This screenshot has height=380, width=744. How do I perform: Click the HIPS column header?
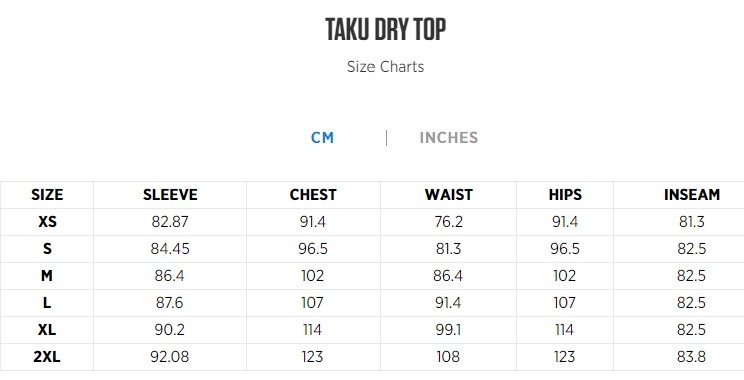565,195
